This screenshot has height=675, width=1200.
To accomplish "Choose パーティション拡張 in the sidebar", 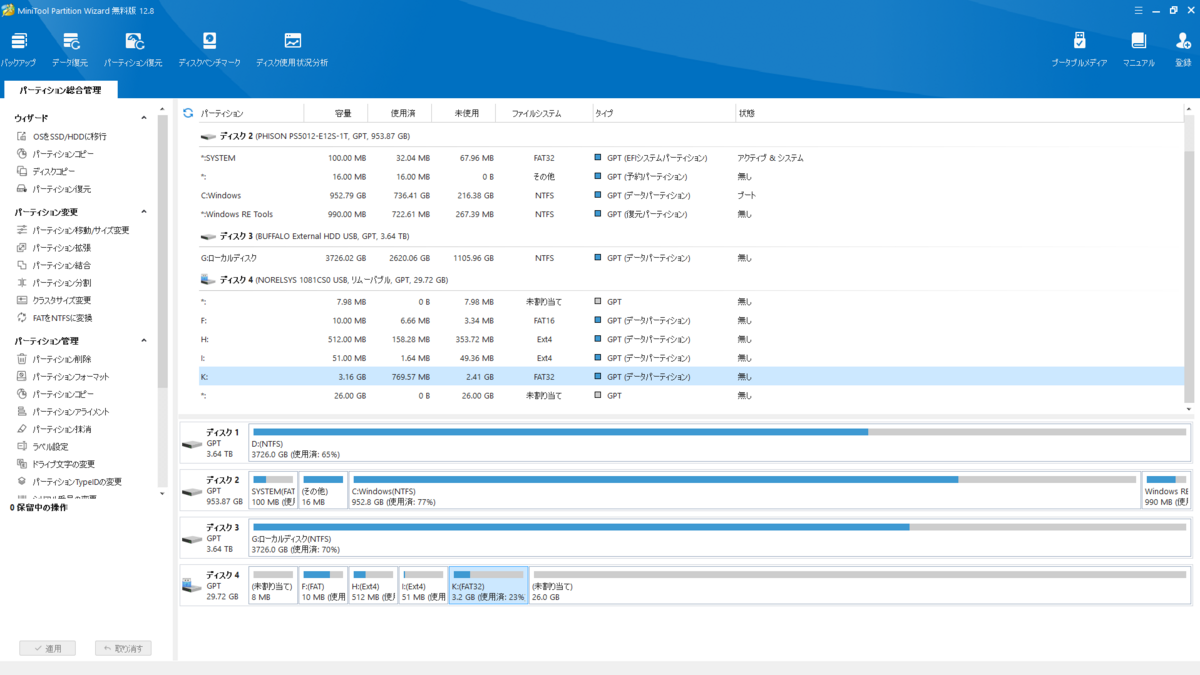I will click(x=53, y=248).
